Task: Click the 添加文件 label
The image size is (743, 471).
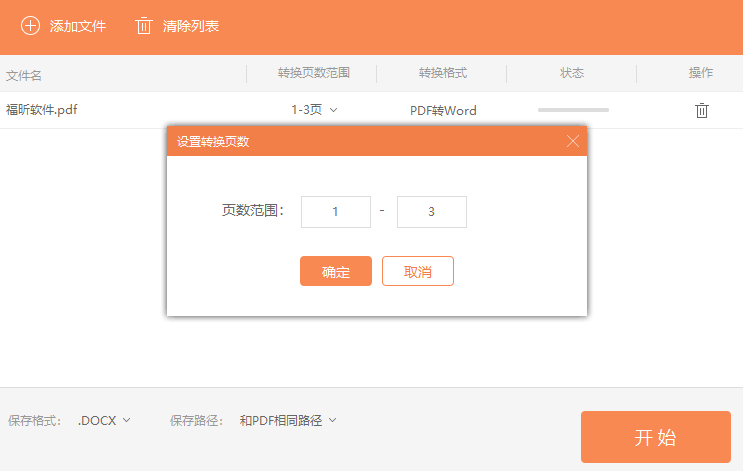Action: [x=78, y=26]
